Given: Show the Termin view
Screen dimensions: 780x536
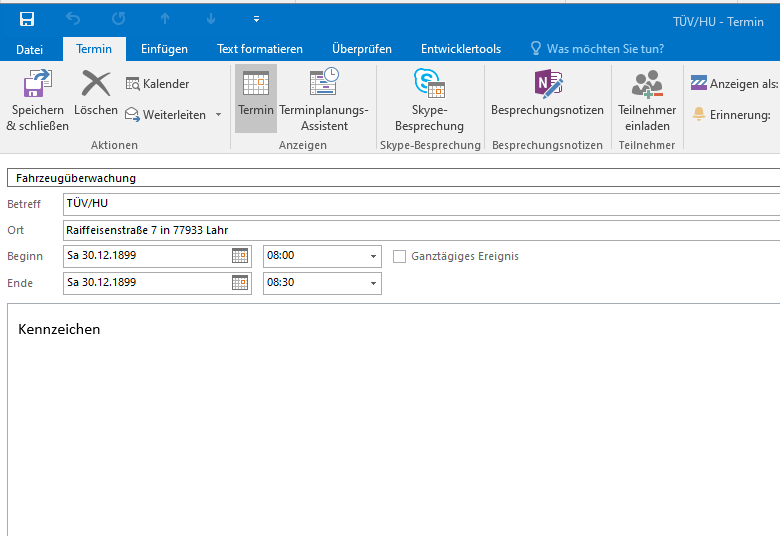Looking at the screenshot, I should click(256, 98).
